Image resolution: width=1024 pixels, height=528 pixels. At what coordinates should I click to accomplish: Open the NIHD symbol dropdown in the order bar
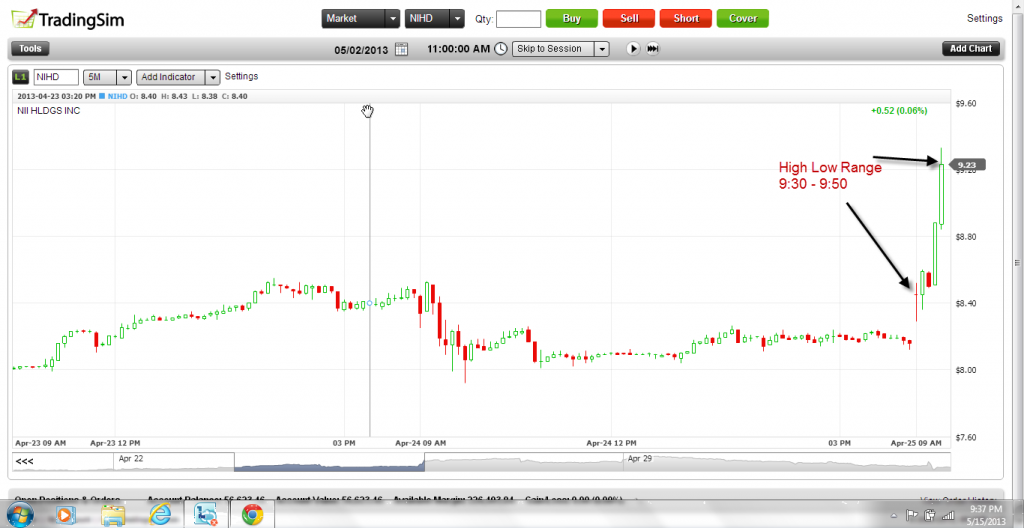pyautogui.click(x=457, y=18)
